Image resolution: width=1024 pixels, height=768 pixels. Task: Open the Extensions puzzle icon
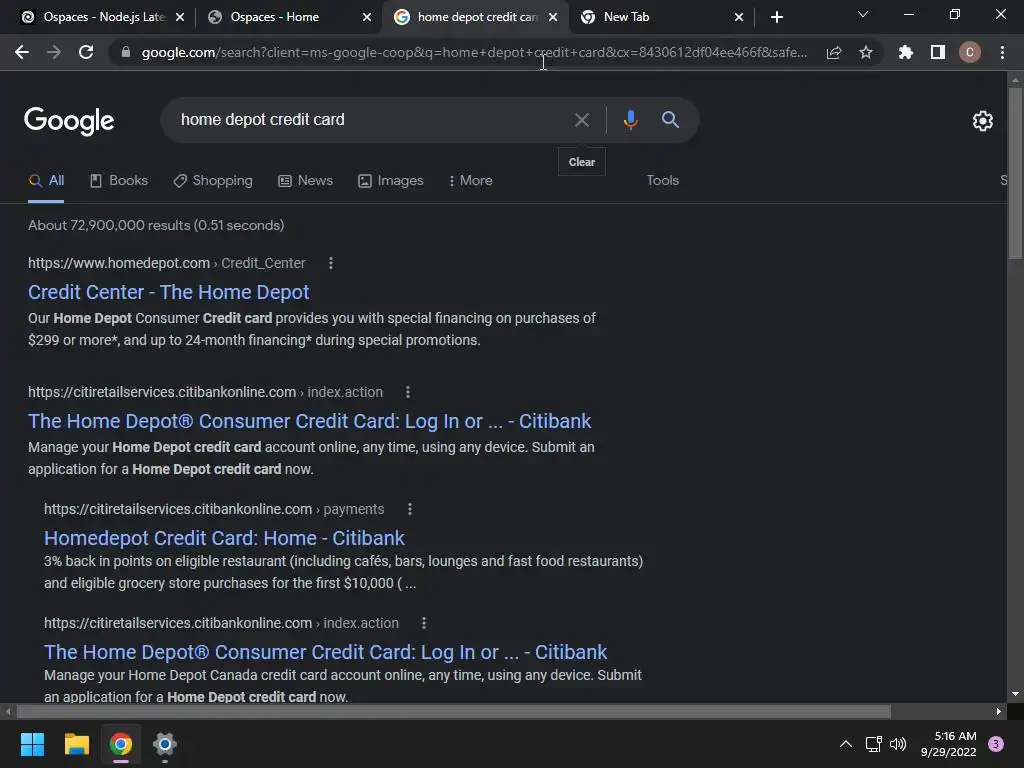pyautogui.click(x=906, y=52)
